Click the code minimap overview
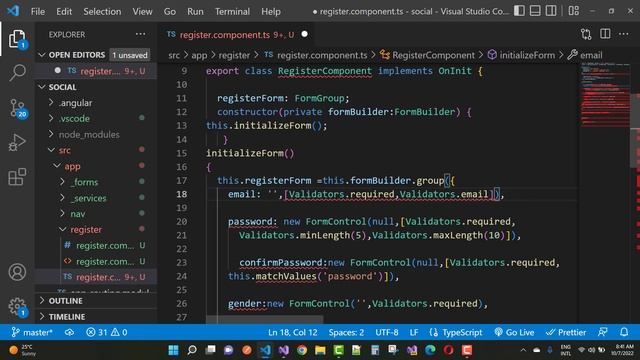Image resolution: width=640 pixels, height=360 pixels. point(606,95)
